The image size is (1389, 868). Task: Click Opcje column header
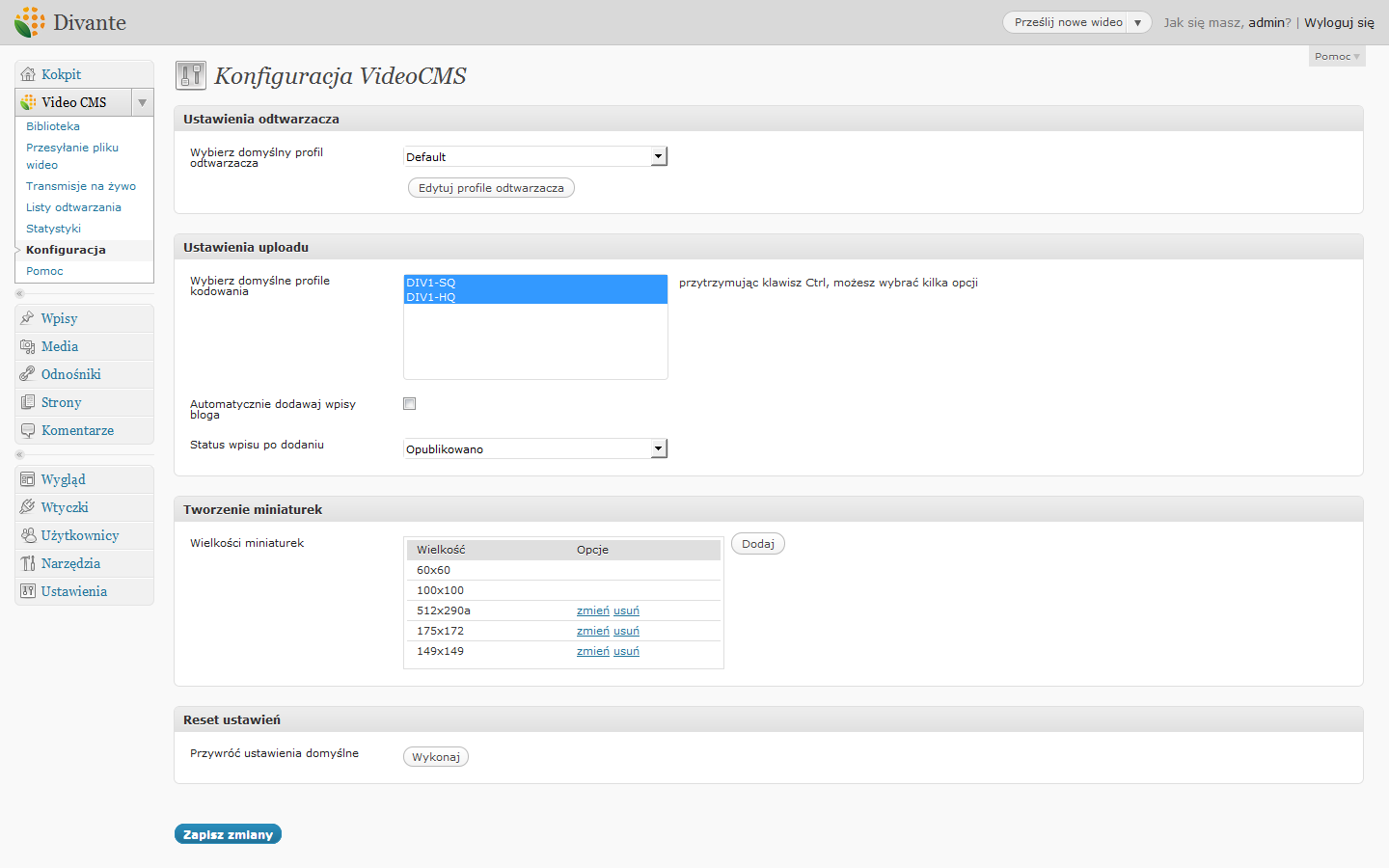(x=592, y=550)
